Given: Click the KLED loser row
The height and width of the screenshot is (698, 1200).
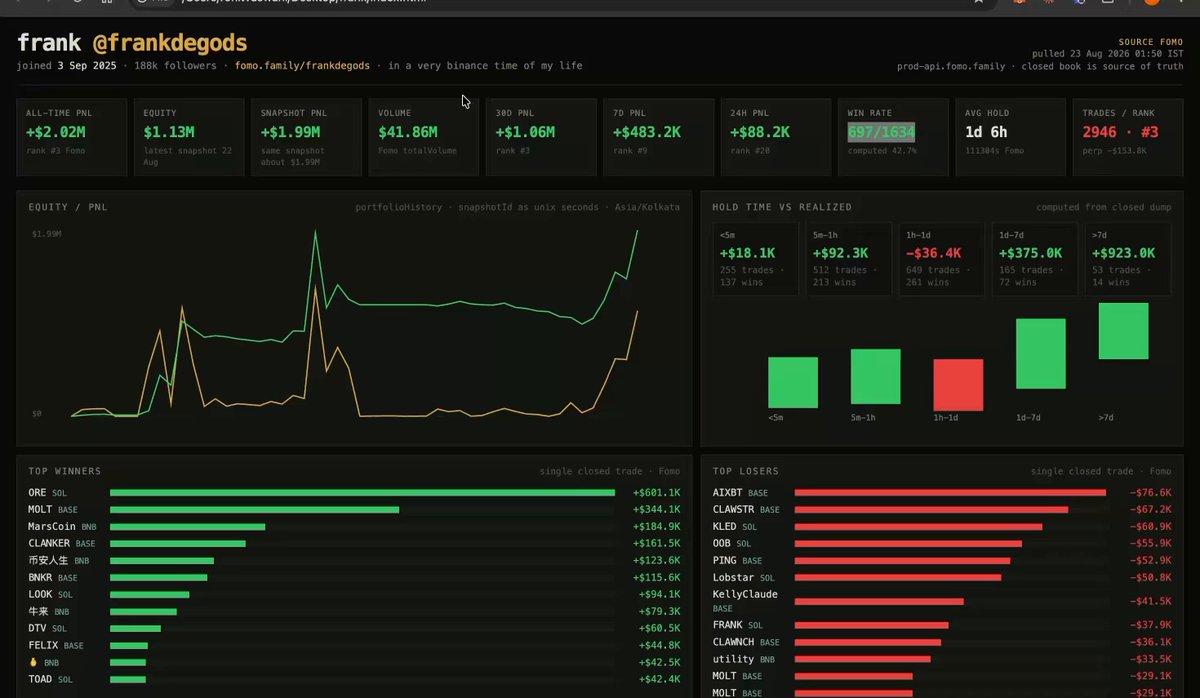Looking at the screenshot, I should [942, 527].
